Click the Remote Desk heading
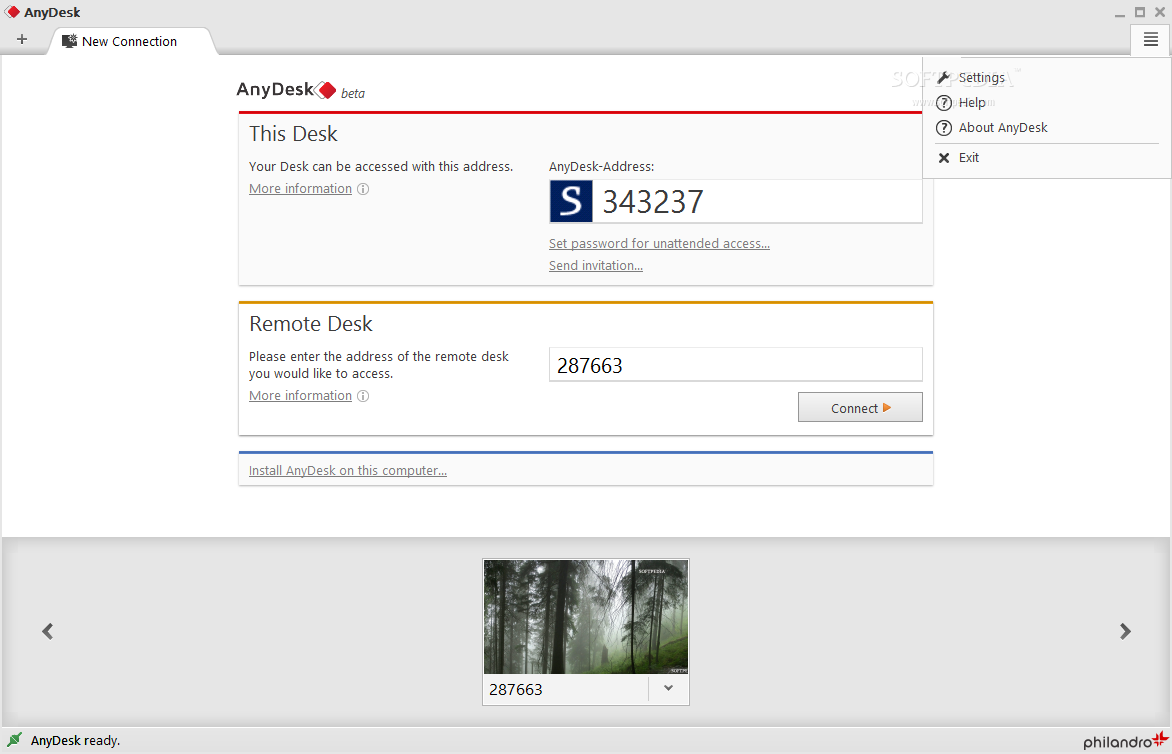The image size is (1172, 754). tap(311, 324)
